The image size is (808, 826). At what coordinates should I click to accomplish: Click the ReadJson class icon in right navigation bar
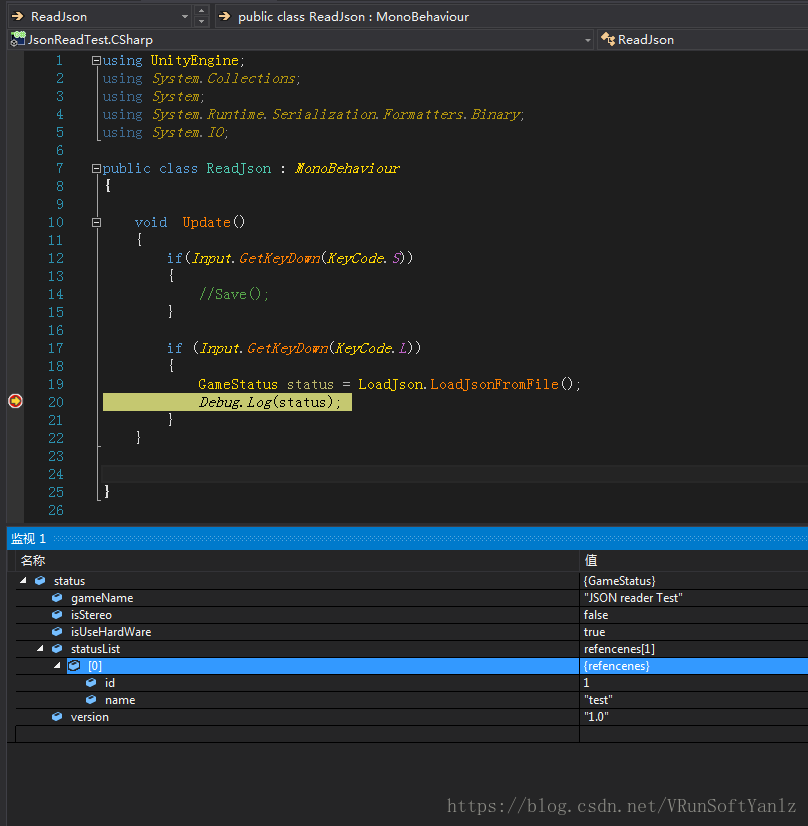click(608, 40)
